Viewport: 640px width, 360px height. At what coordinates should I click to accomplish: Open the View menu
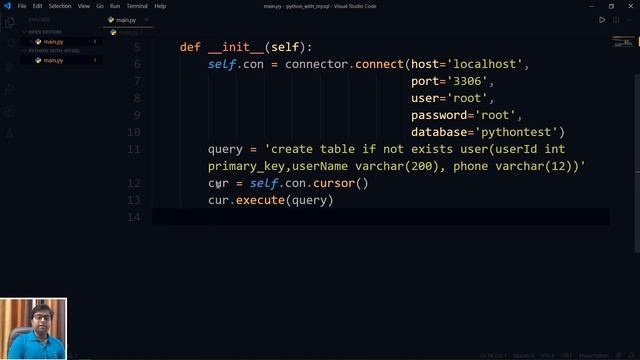tap(84, 6)
